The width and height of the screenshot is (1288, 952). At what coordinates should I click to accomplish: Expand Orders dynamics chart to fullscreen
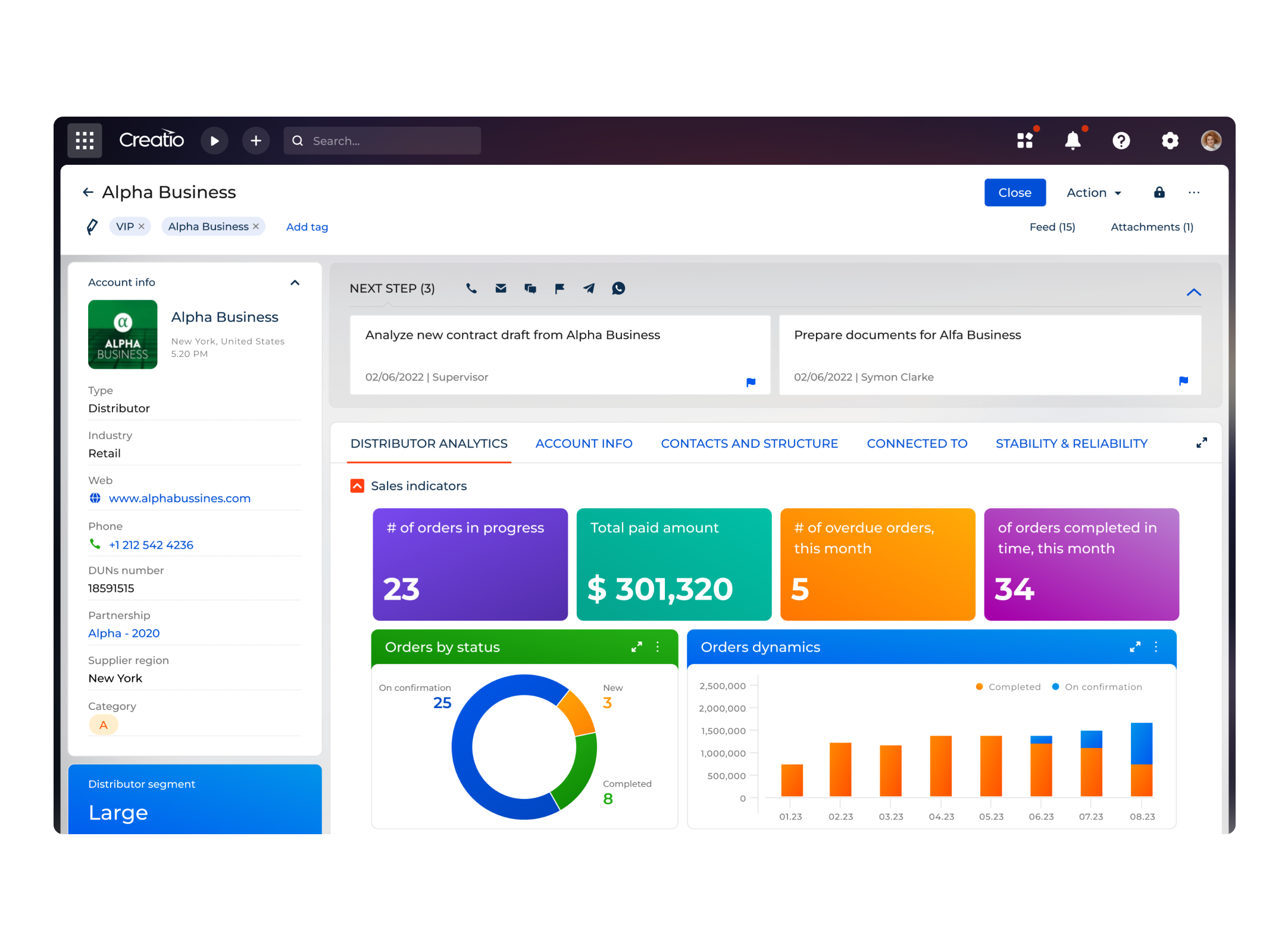(x=1135, y=647)
